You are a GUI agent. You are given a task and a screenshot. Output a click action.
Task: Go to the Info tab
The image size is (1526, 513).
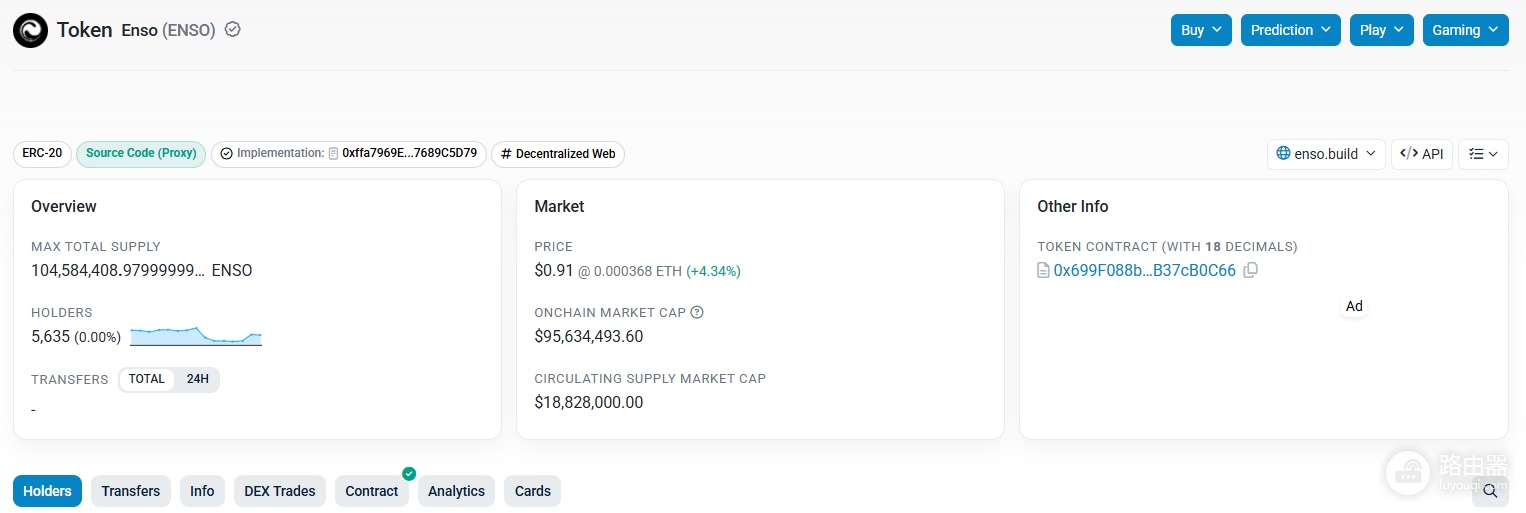[202, 491]
